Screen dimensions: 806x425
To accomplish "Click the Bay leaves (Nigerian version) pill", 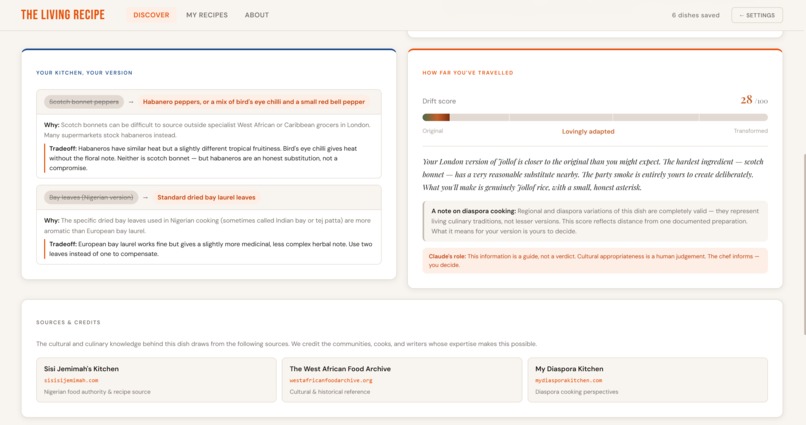I will pyautogui.click(x=91, y=197).
